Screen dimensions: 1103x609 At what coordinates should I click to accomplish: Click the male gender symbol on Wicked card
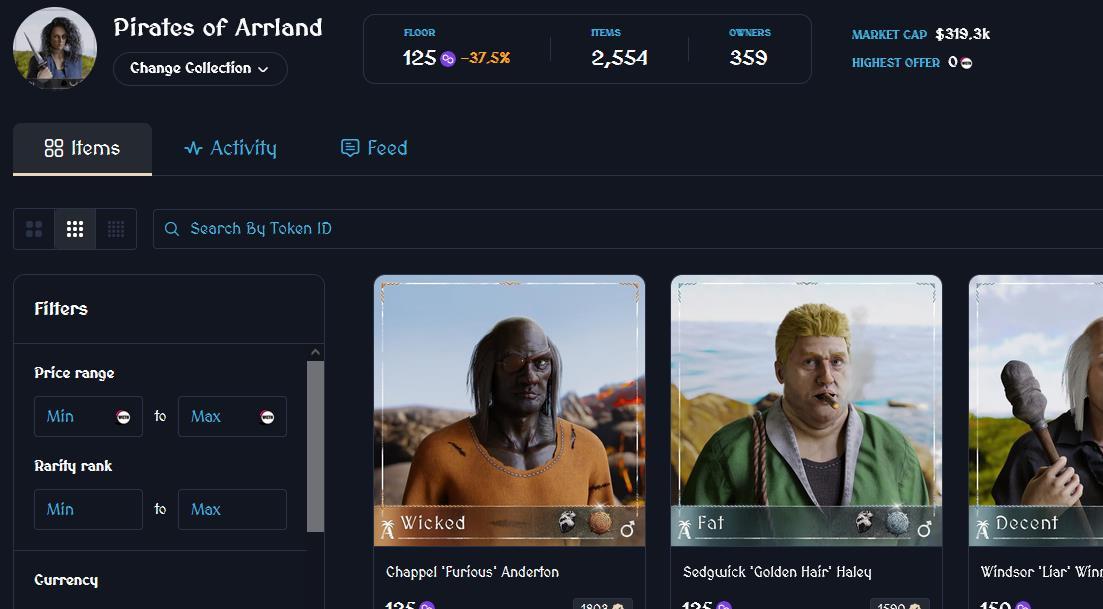tap(627, 528)
